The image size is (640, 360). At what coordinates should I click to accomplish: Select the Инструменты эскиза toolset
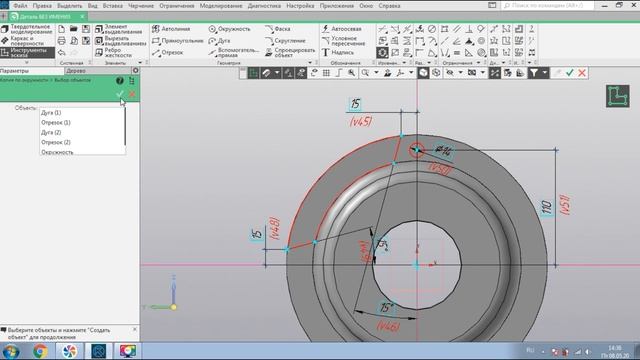27,53
